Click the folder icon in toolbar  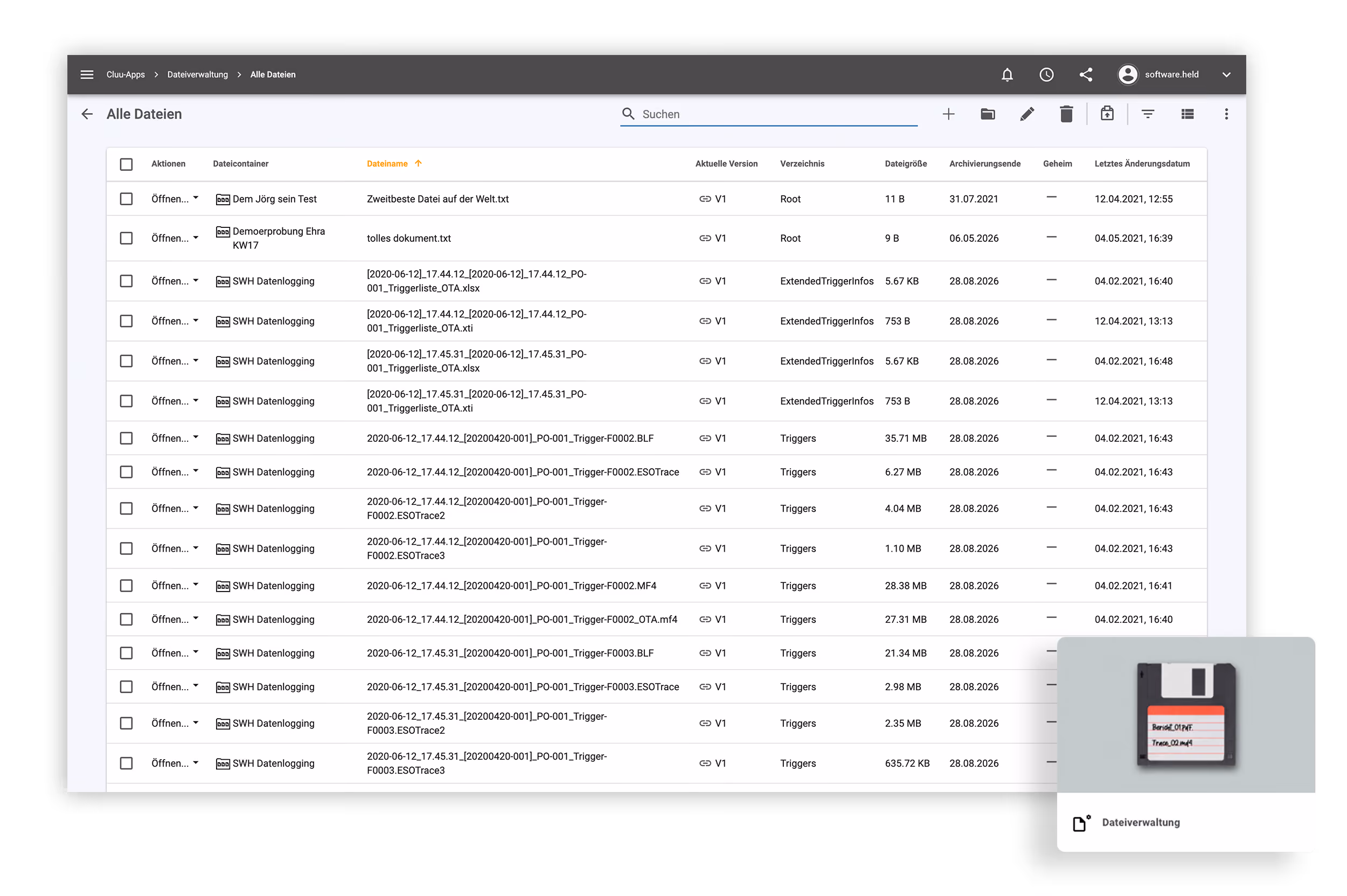[988, 114]
